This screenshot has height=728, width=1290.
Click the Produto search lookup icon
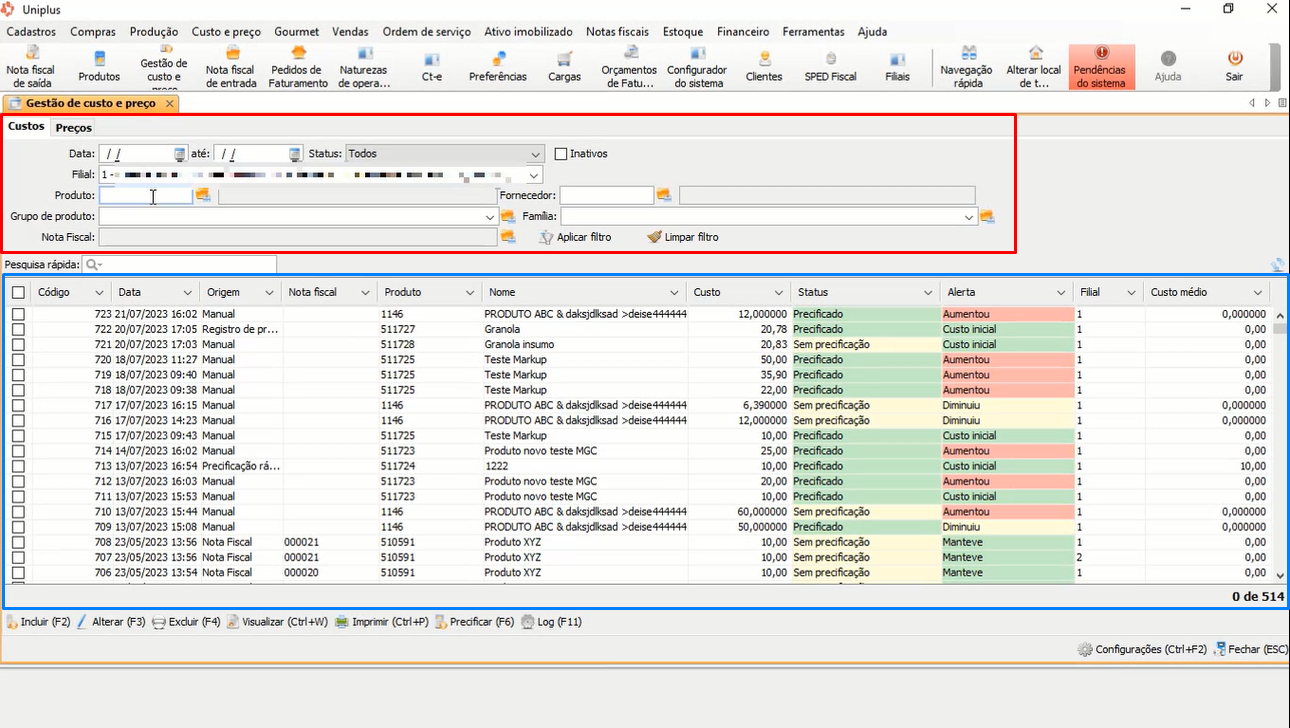(x=203, y=195)
